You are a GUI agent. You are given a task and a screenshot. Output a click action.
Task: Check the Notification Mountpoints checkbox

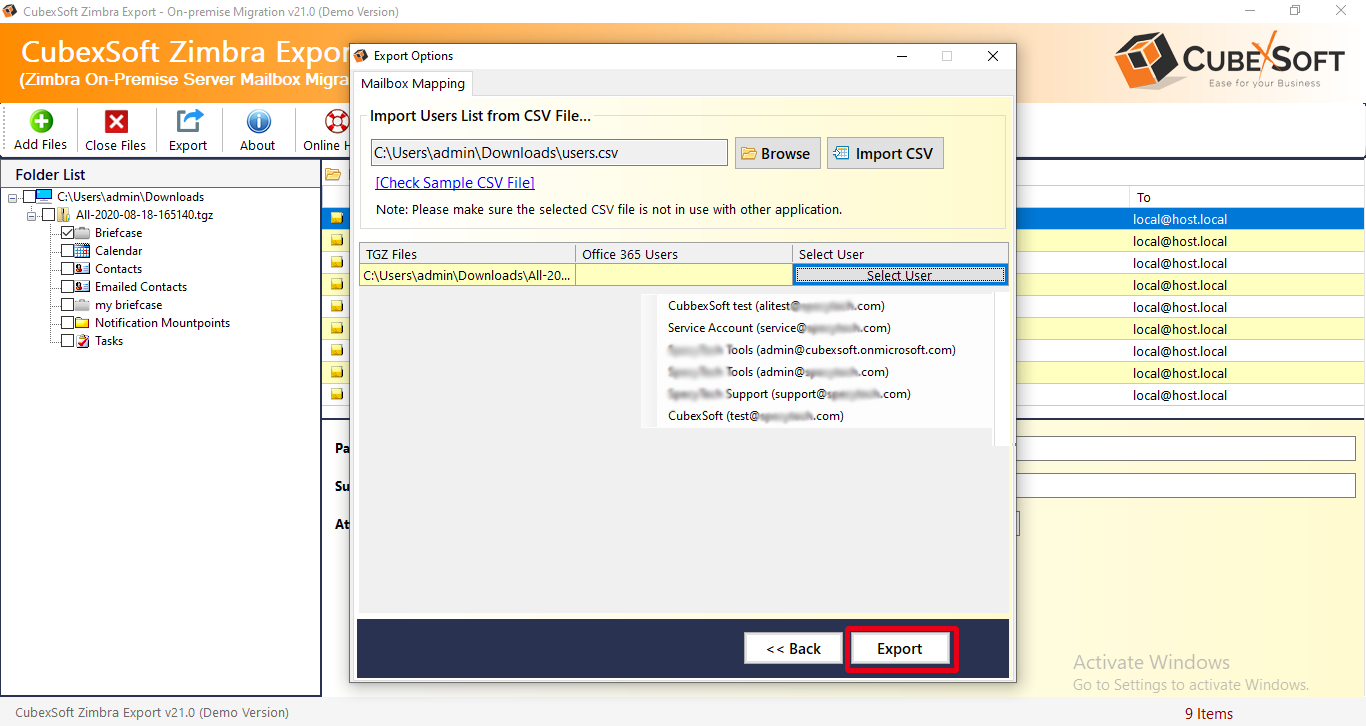[x=67, y=323]
